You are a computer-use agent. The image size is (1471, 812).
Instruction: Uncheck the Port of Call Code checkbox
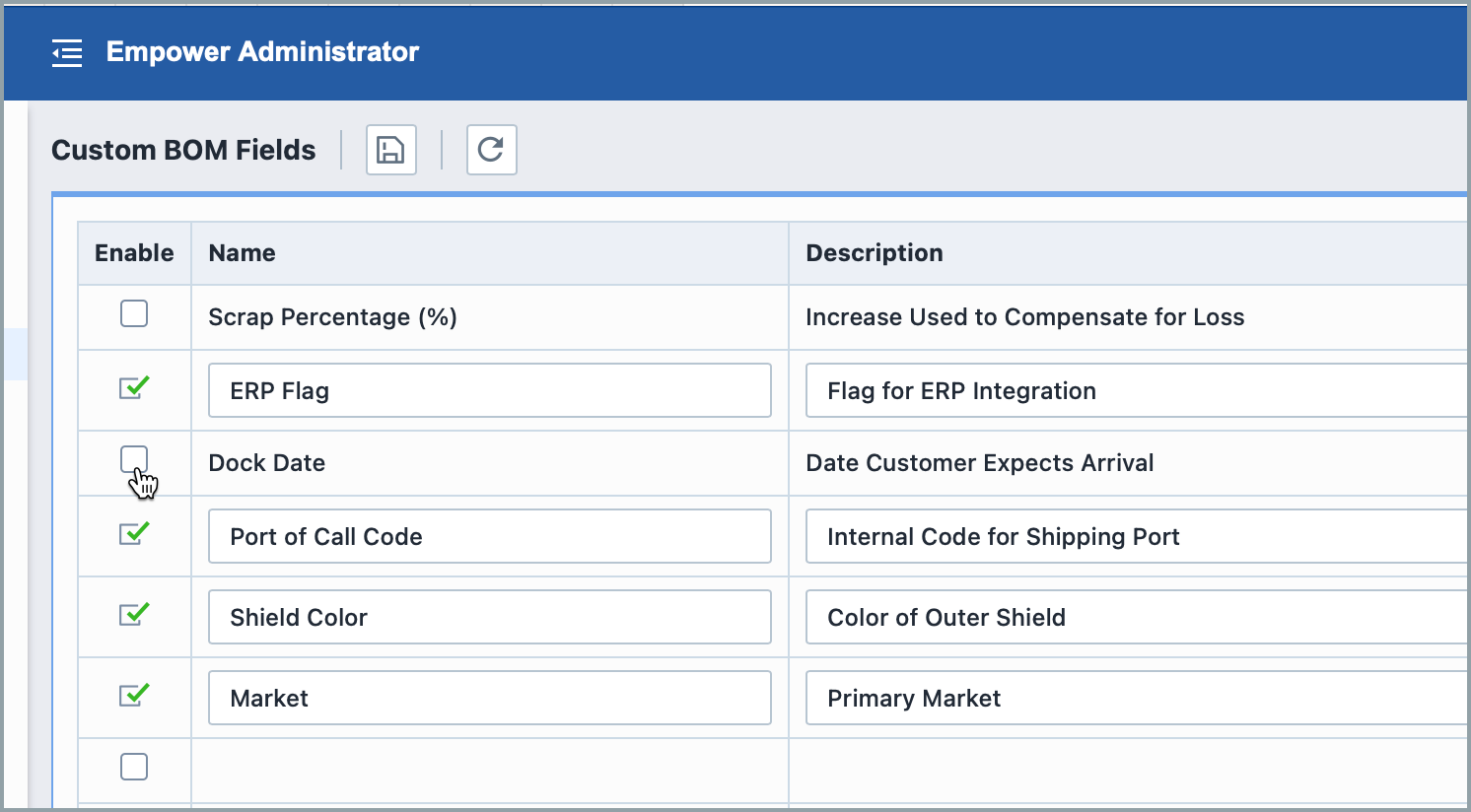(x=134, y=533)
